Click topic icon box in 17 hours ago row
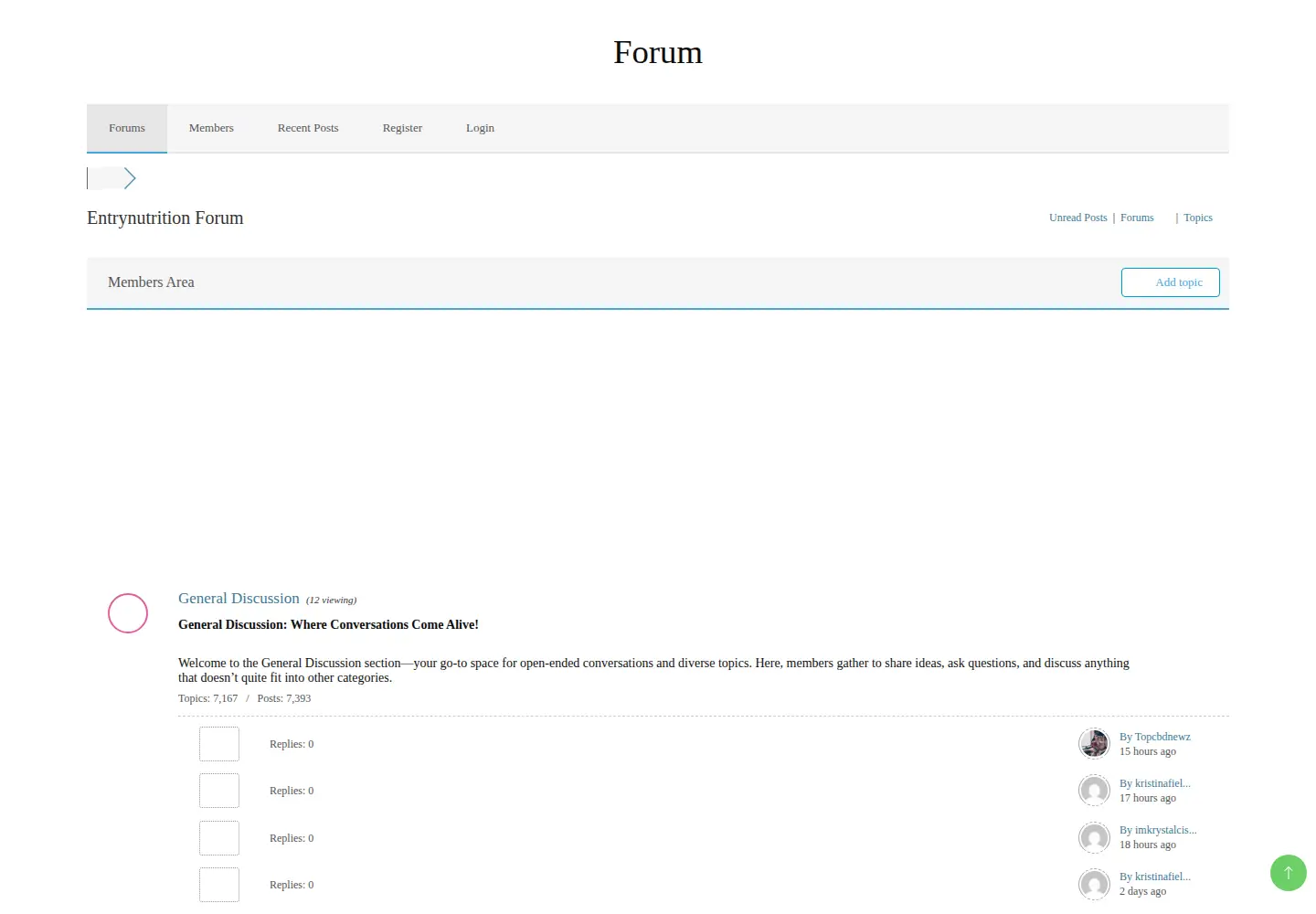This screenshot has height=914, width=1316. [219, 791]
